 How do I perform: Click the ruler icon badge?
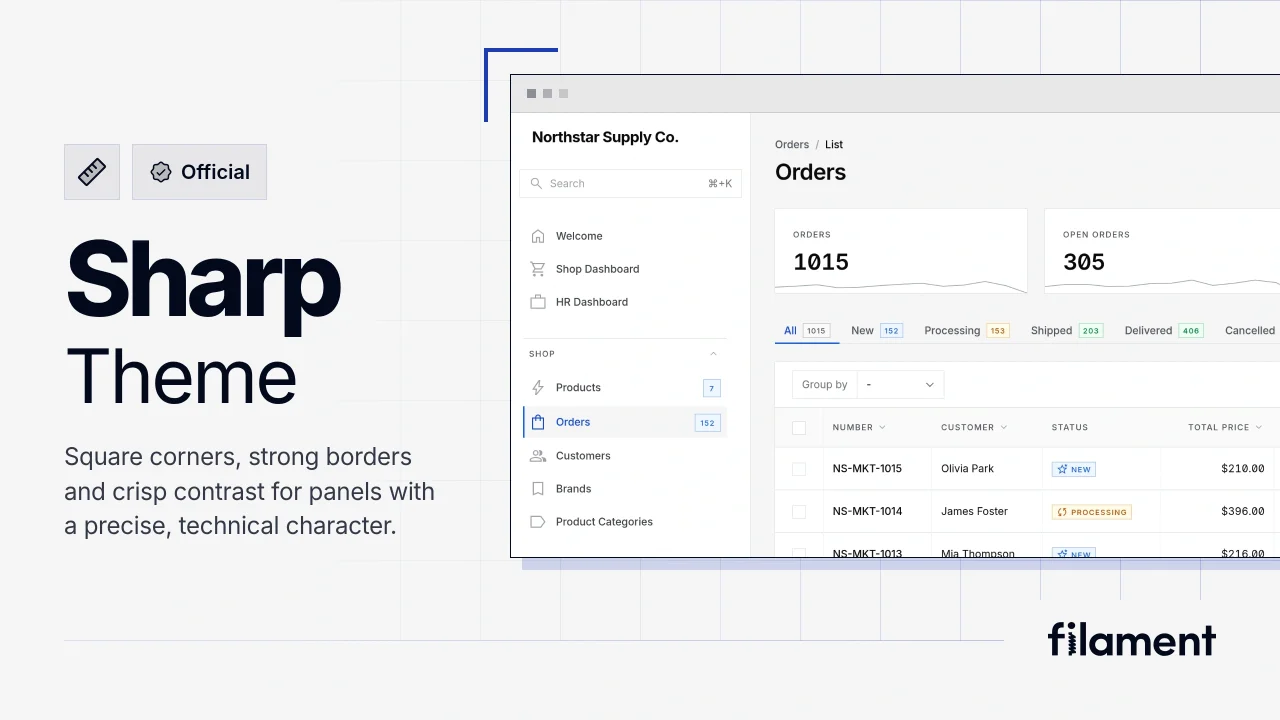[92, 172]
